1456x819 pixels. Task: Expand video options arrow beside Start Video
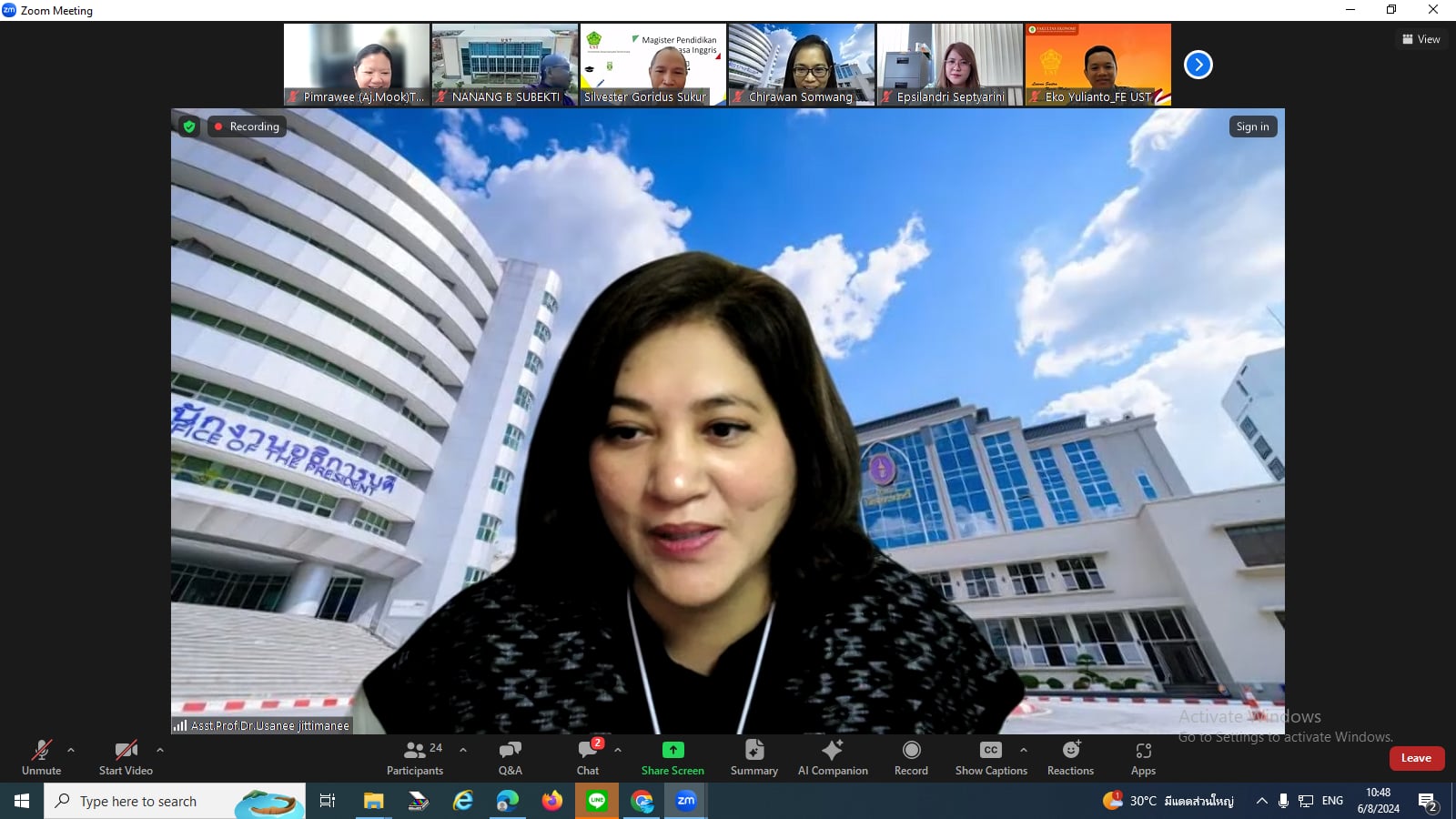pyautogui.click(x=160, y=750)
